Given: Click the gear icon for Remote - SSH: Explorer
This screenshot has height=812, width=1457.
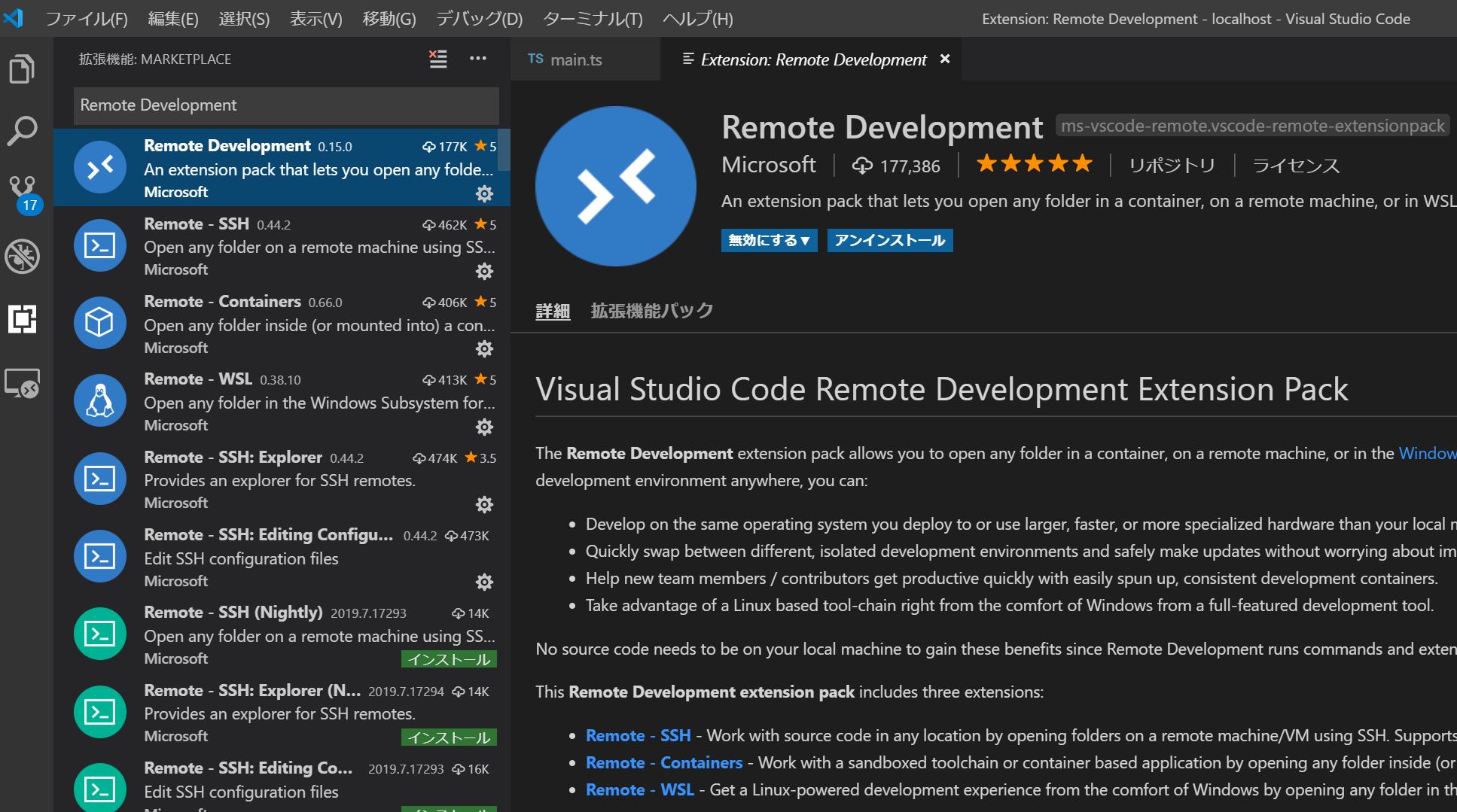Looking at the screenshot, I should point(484,504).
